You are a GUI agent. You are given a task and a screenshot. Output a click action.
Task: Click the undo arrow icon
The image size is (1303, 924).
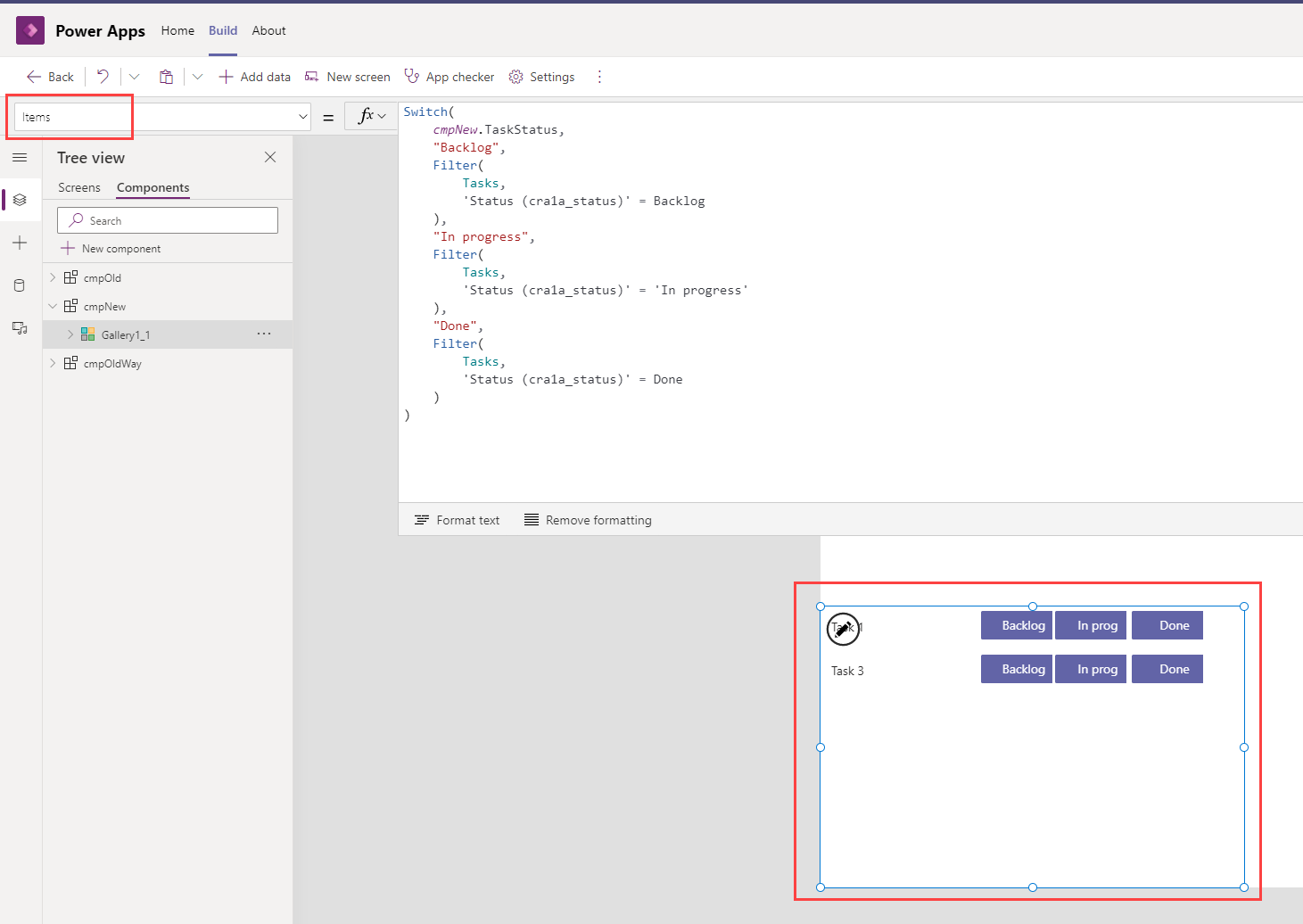(103, 77)
